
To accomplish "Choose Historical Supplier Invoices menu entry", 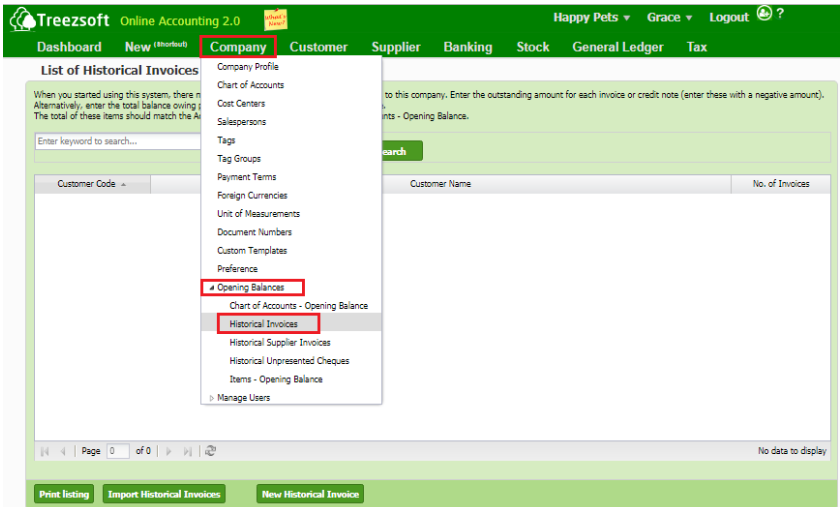I will point(279,343).
